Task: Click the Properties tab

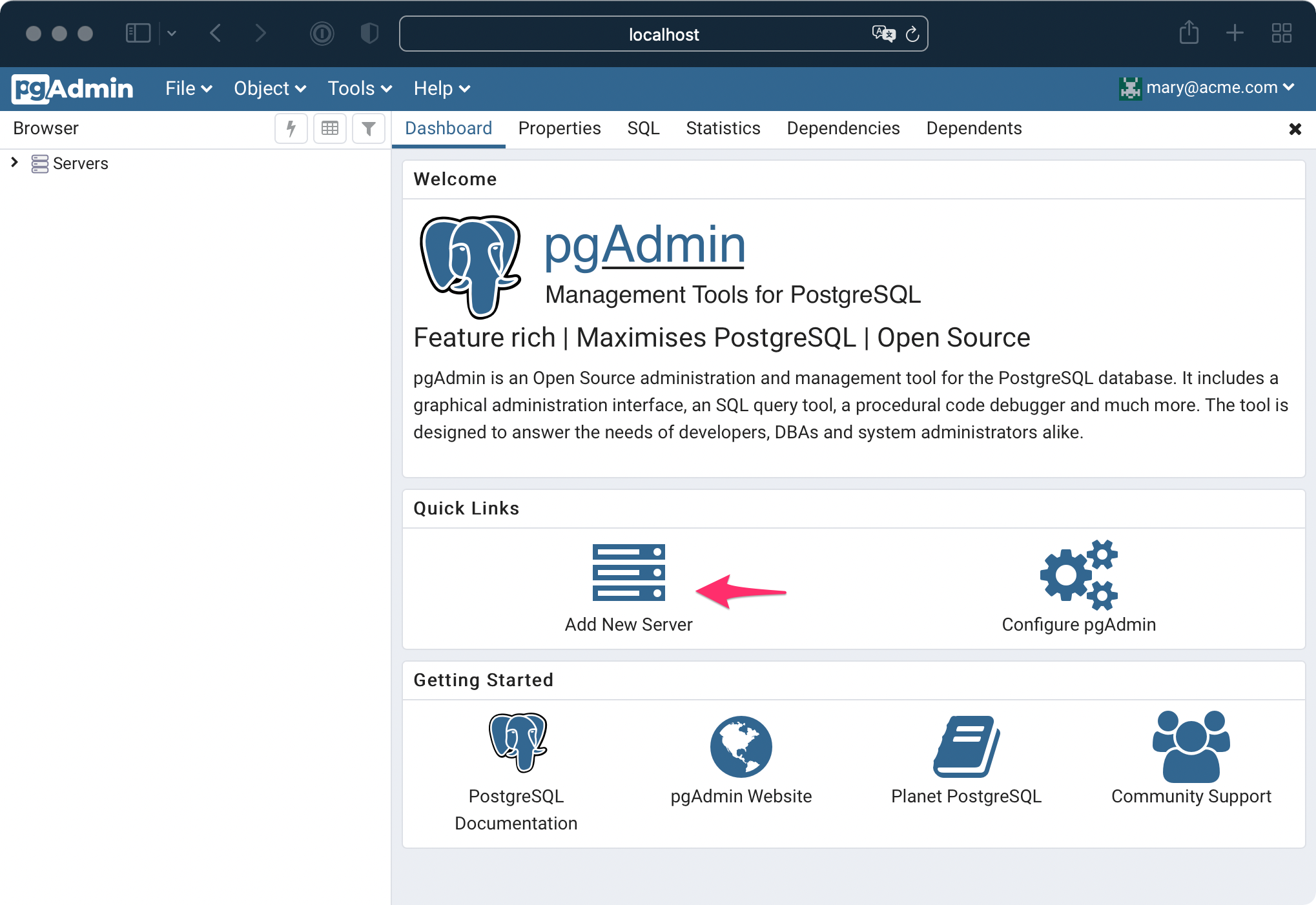Action: 560,127
